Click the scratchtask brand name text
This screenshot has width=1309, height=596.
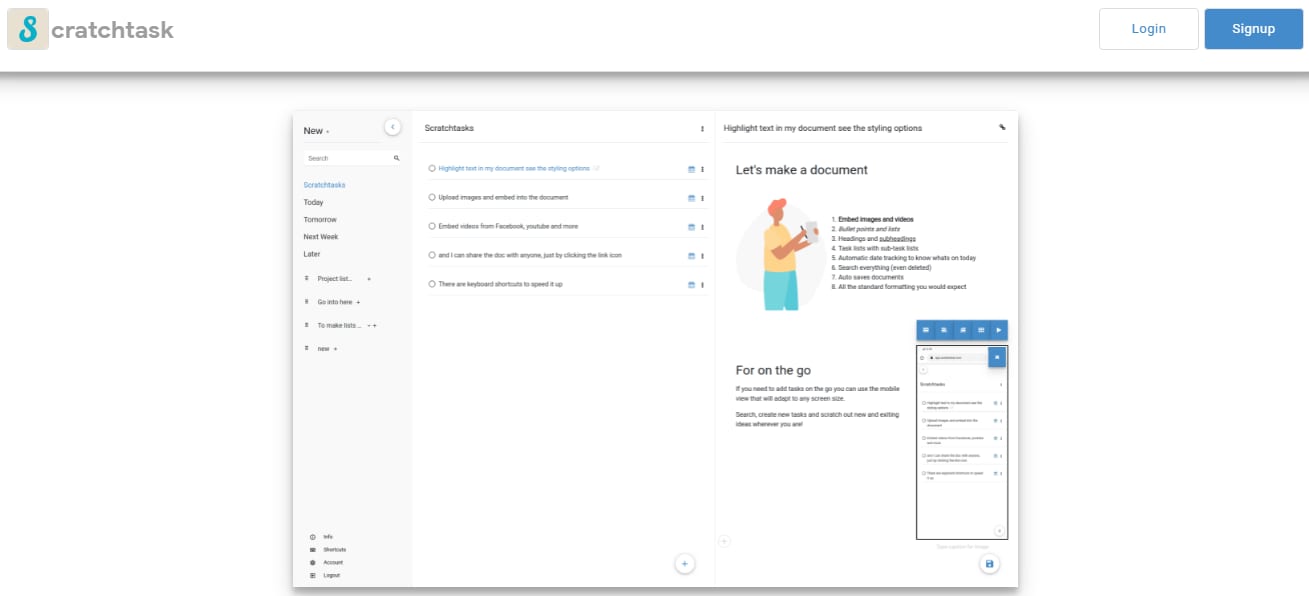coord(112,30)
